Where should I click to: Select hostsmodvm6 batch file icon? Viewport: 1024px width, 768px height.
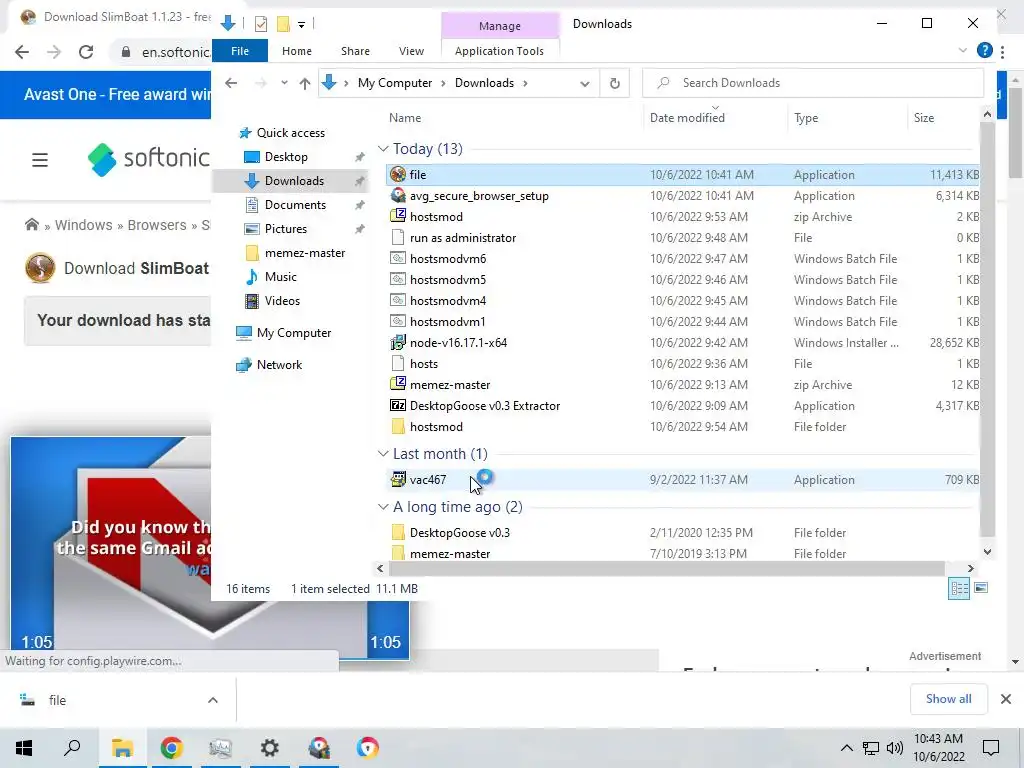pos(398,259)
